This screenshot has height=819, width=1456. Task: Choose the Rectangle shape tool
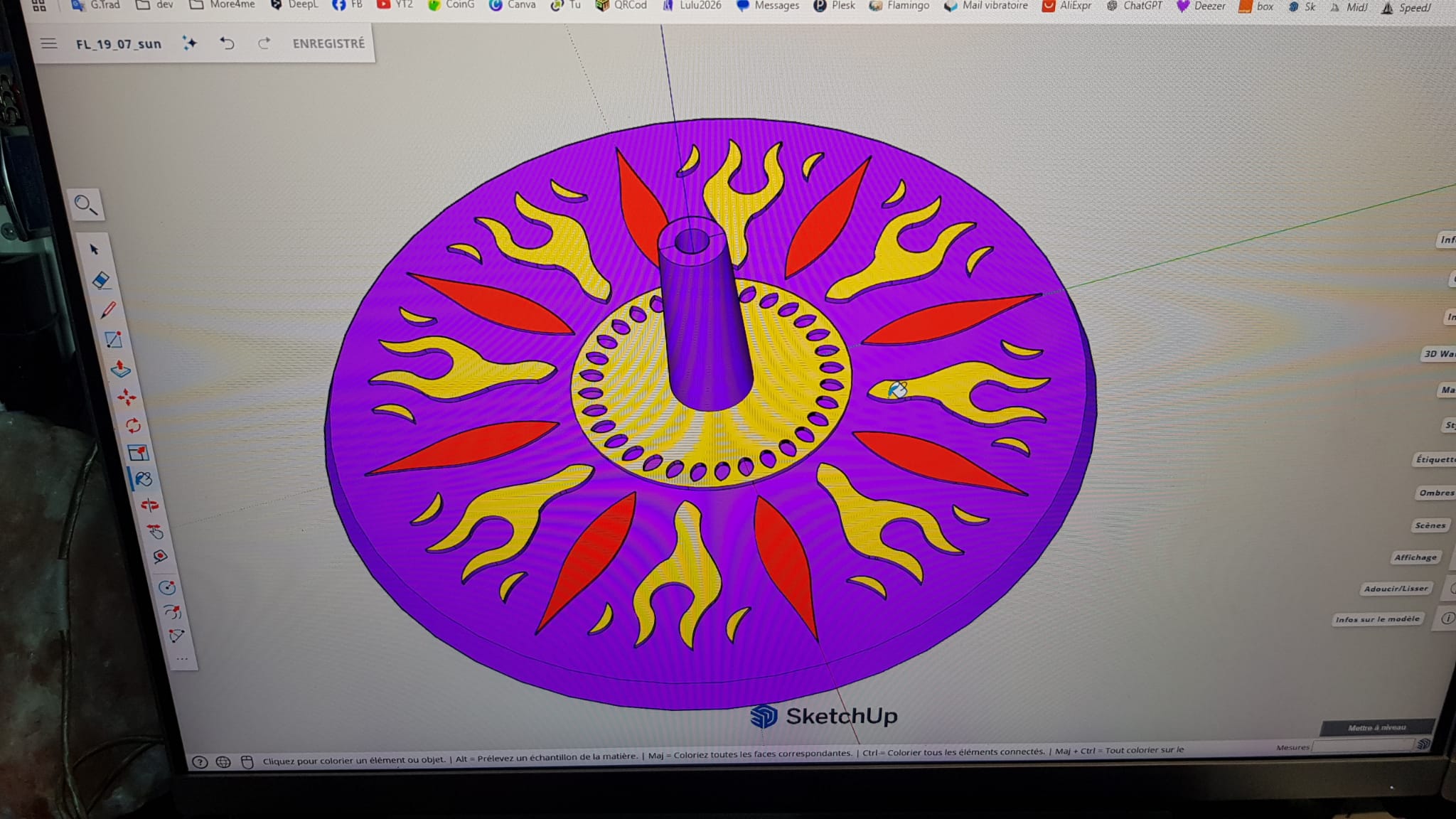[114, 340]
